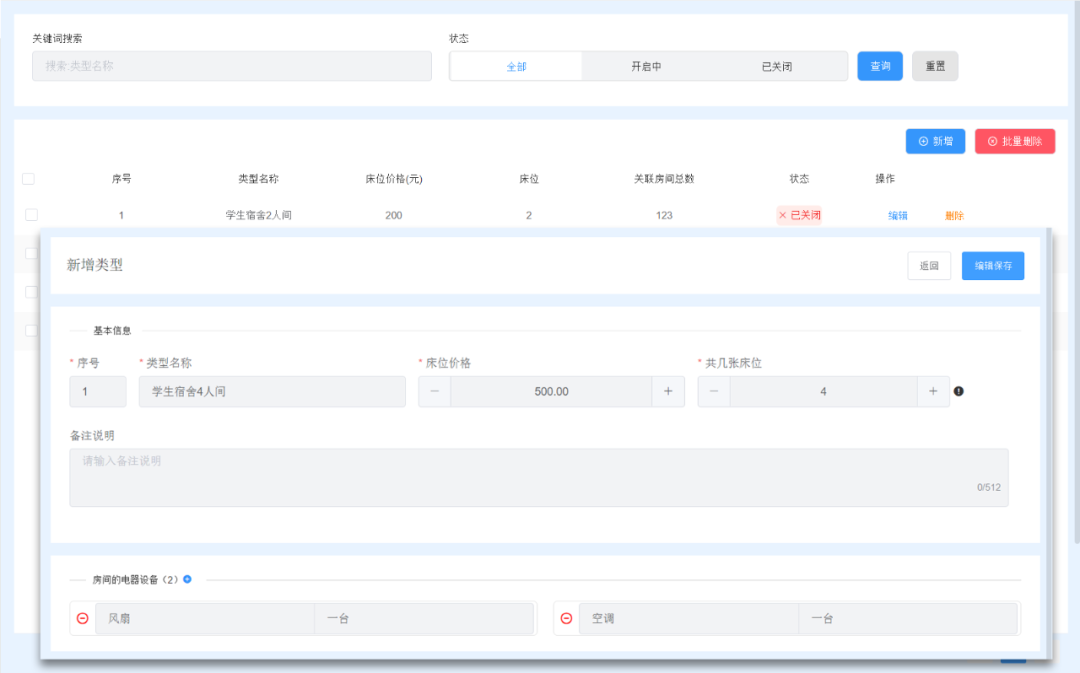Increase 共几张床位 bed count
This screenshot has height=673, width=1080.
pos(933,391)
